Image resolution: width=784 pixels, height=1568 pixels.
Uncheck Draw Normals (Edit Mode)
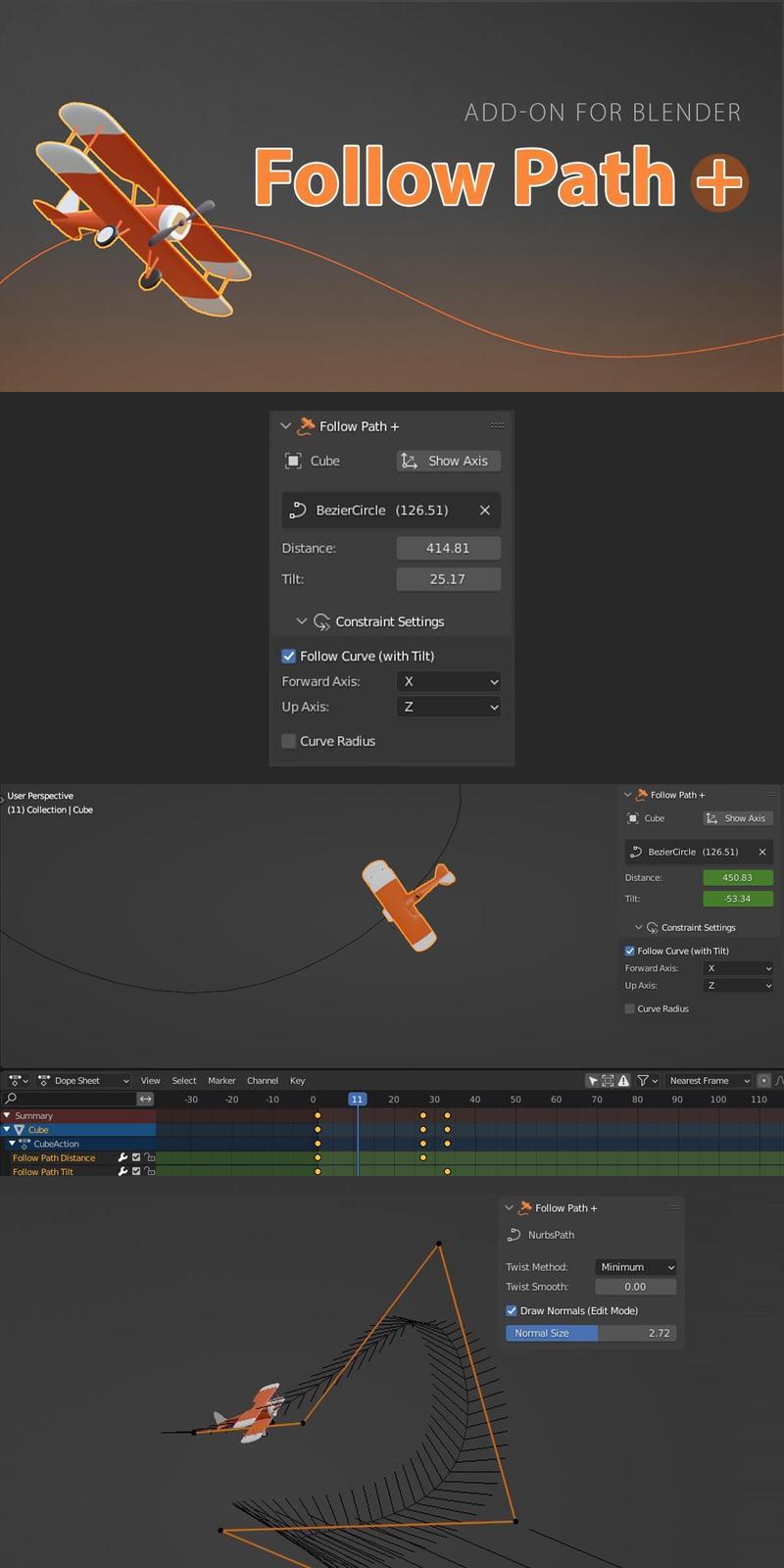click(x=512, y=1310)
